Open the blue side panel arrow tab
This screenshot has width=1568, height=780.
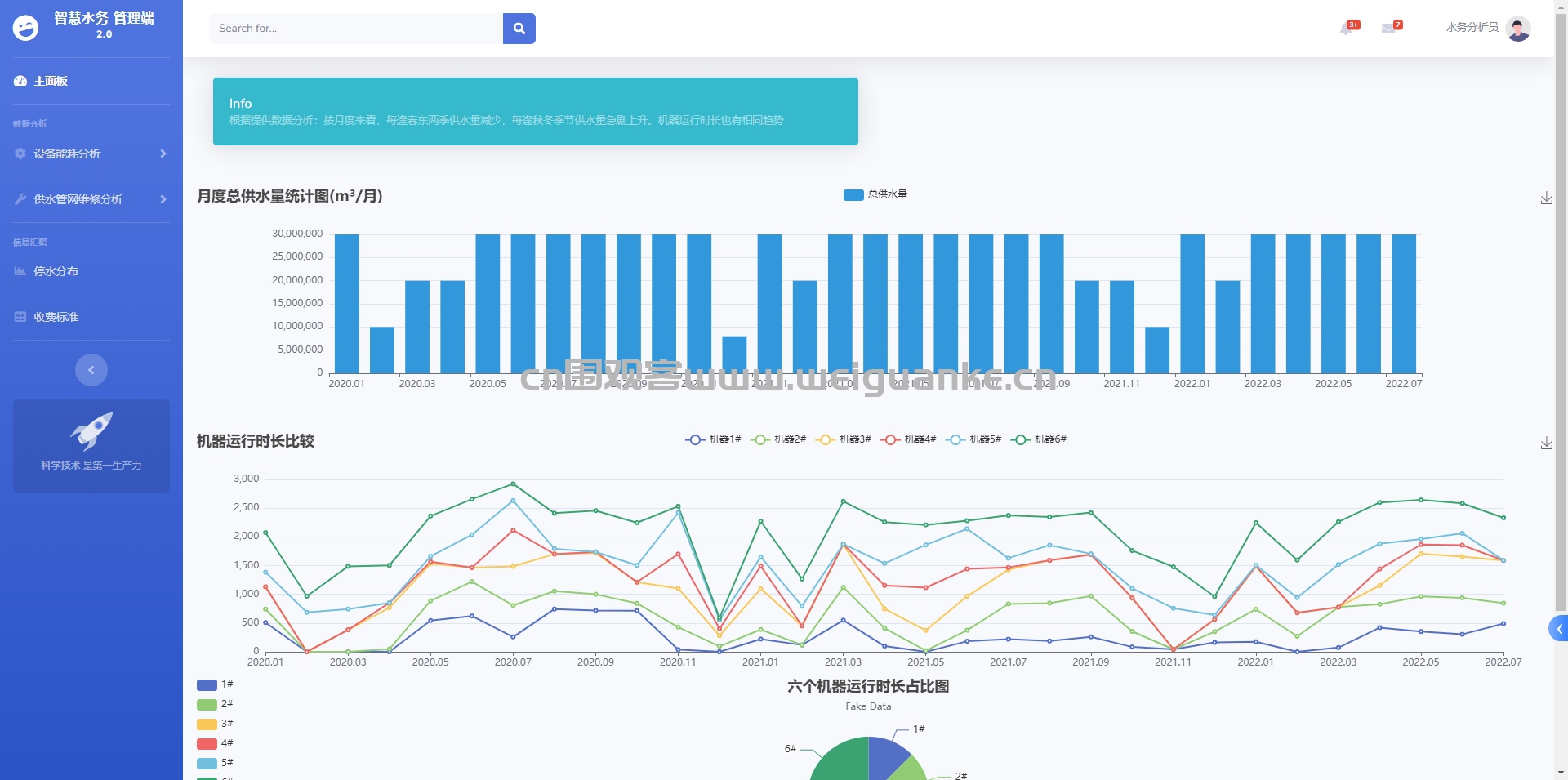point(1558,628)
